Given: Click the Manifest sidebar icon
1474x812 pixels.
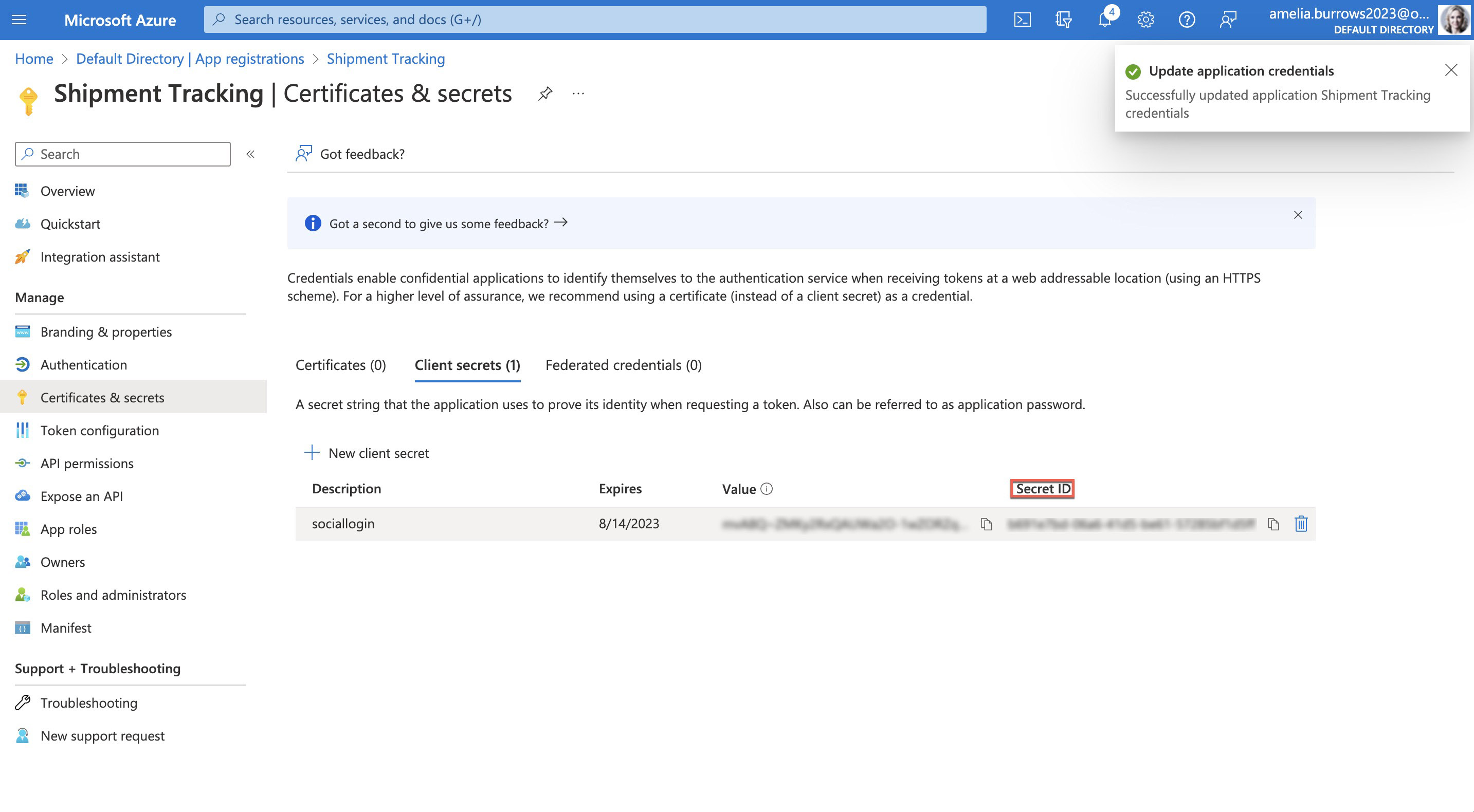Looking at the screenshot, I should (x=22, y=627).
